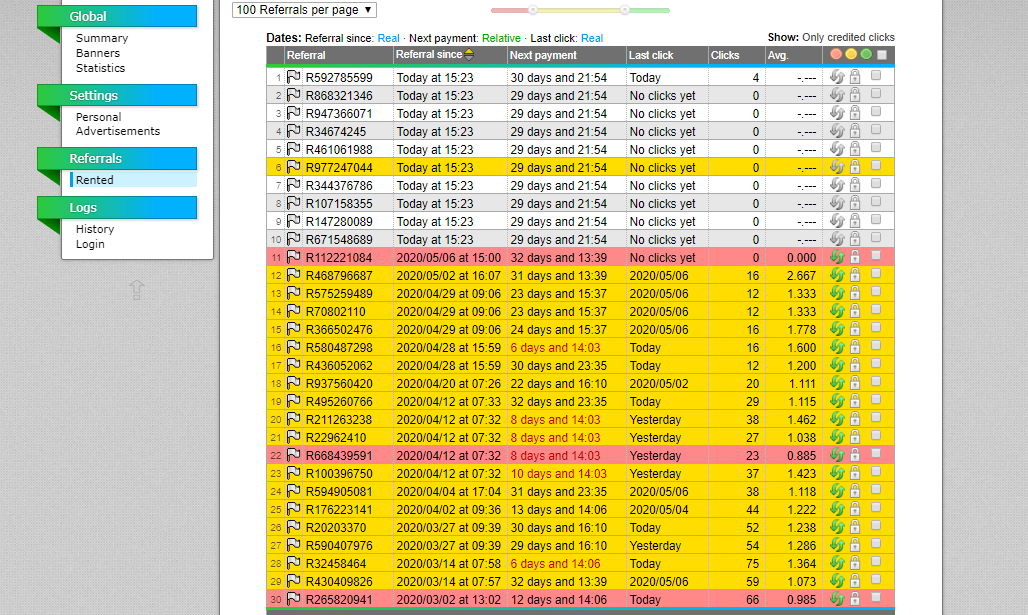Select the green filter circle
Image resolution: width=1028 pixels, height=615 pixels.
point(866,54)
